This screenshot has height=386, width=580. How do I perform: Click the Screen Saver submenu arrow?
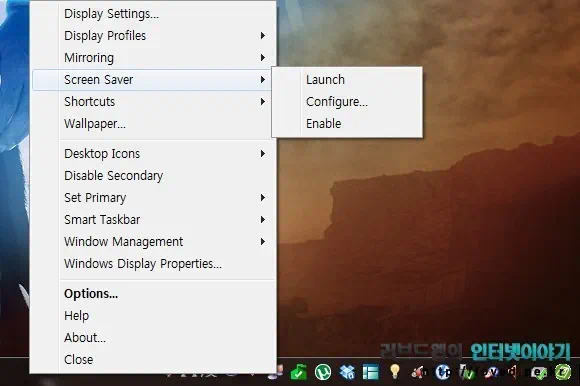tap(263, 79)
